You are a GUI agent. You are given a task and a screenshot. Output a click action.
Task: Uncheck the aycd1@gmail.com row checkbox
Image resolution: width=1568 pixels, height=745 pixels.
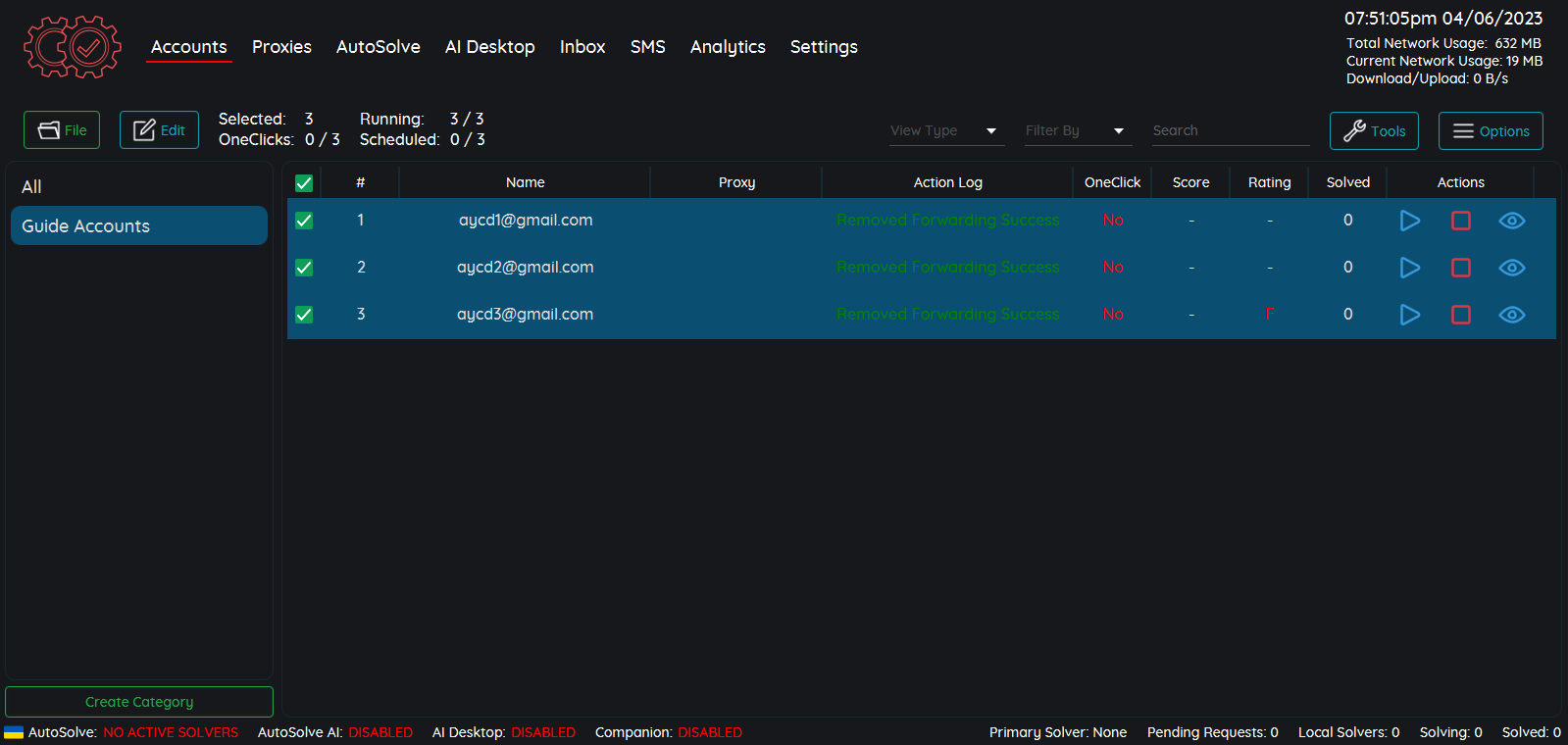click(304, 221)
